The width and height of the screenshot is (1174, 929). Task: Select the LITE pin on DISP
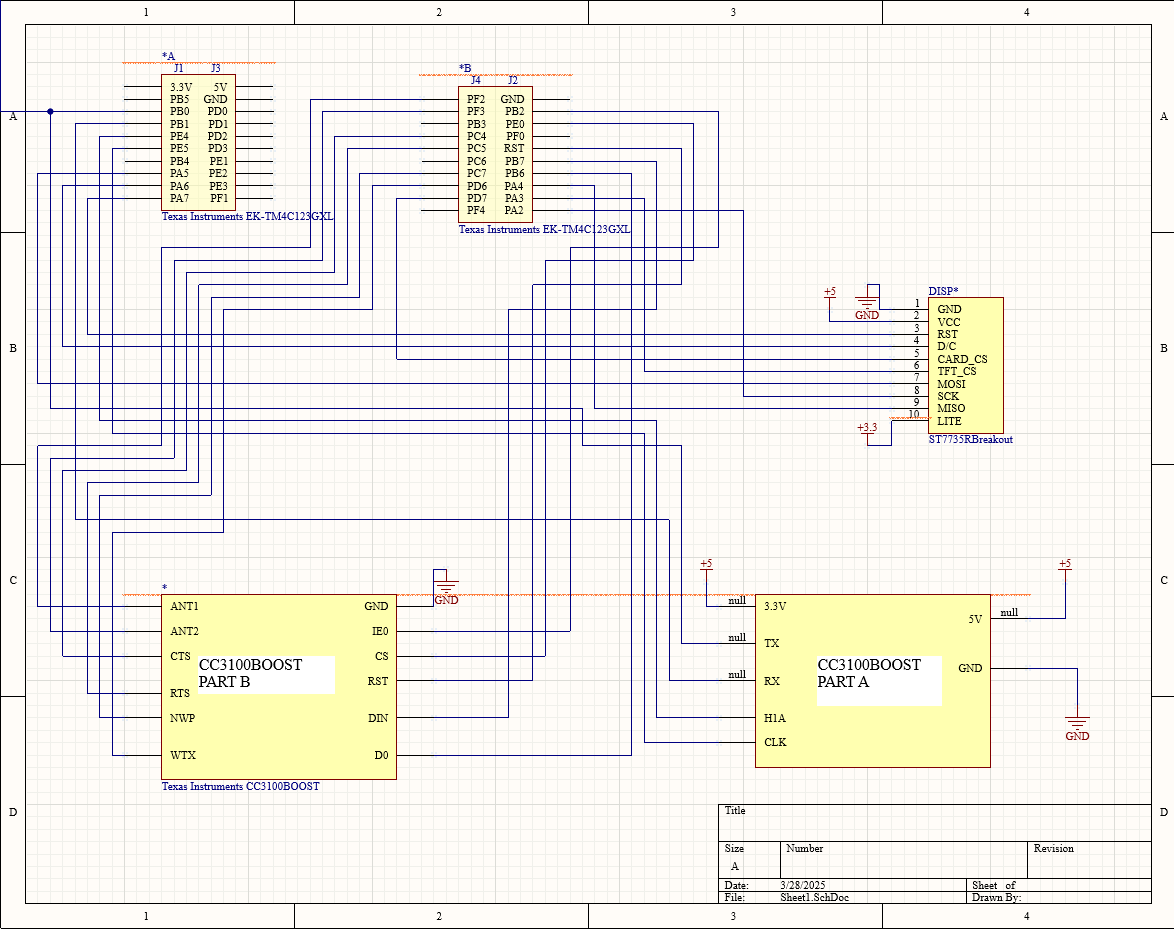click(949, 421)
